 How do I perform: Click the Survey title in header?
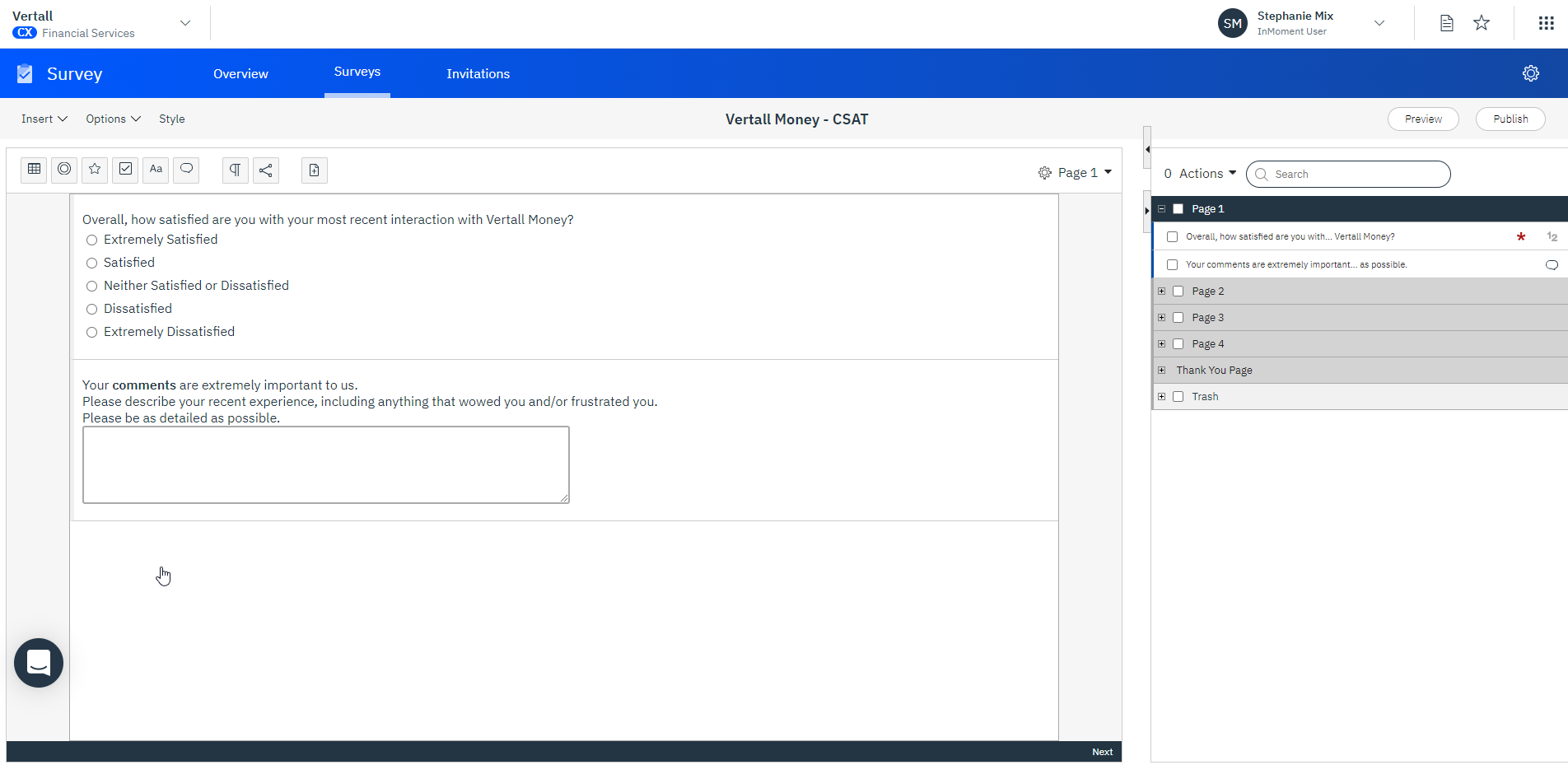tap(75, 74)
